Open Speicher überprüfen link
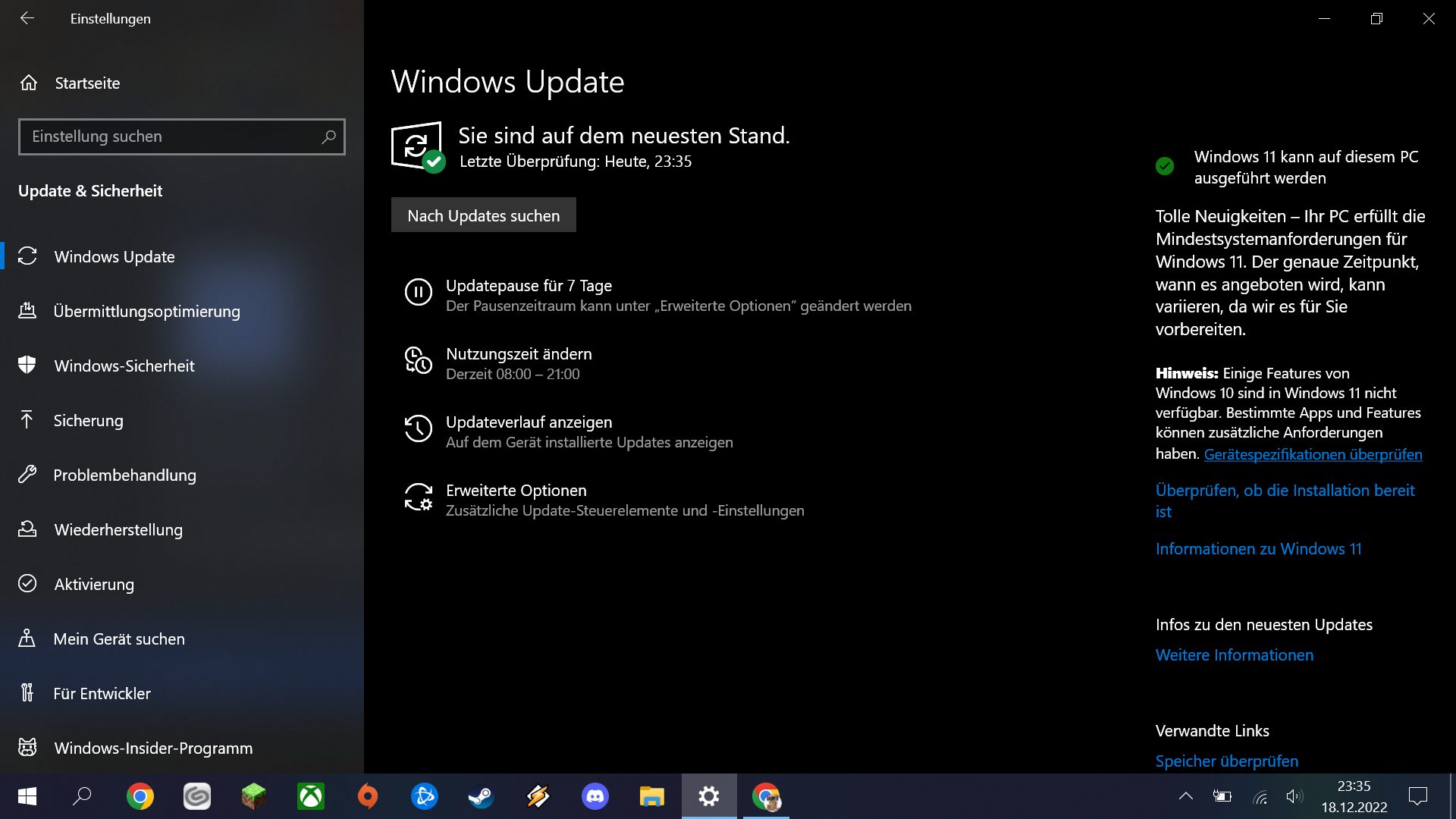Viewport: 1456px width, 819px height. click(1227, 761)
